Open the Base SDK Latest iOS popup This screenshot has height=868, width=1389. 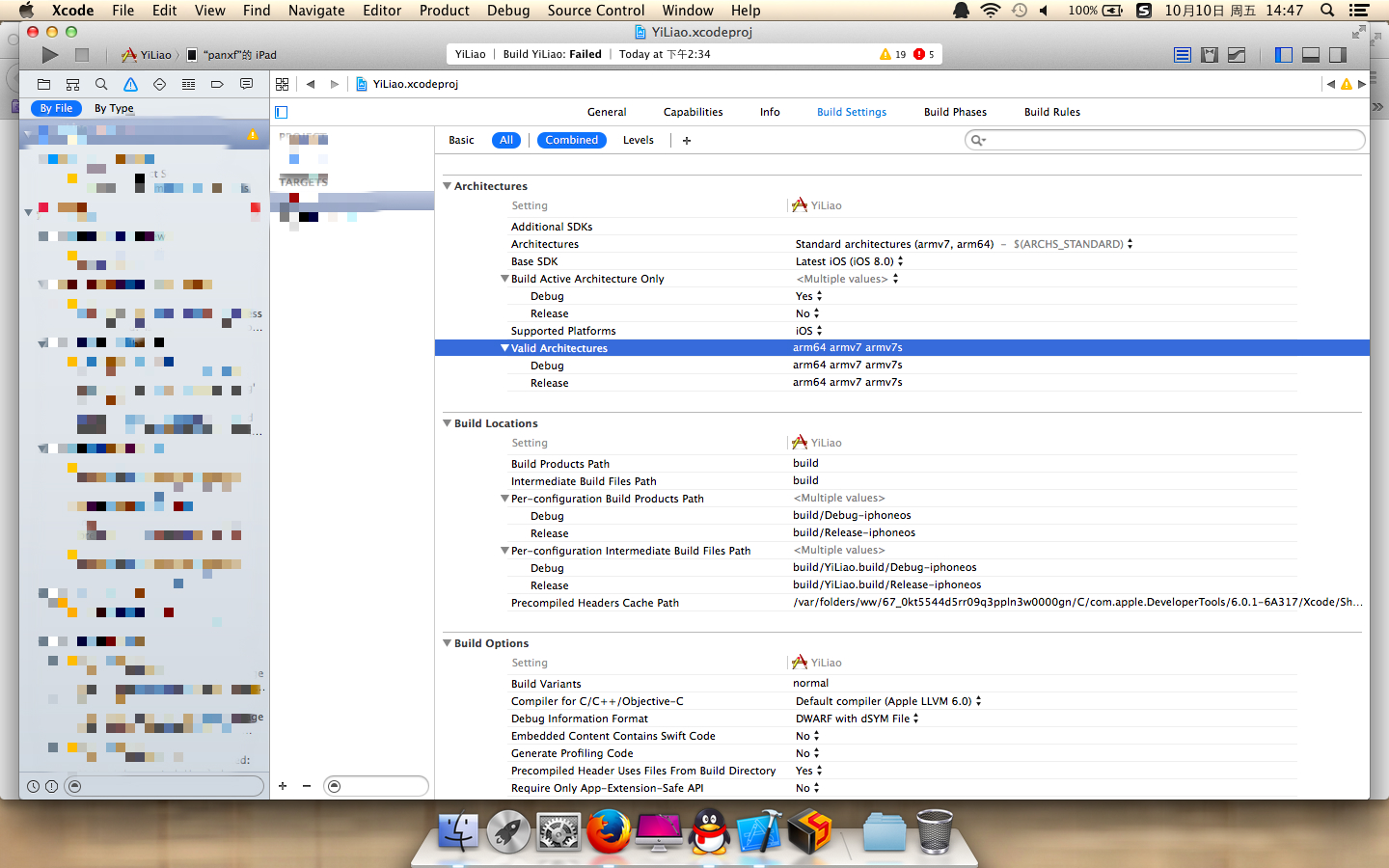(849, 261)
